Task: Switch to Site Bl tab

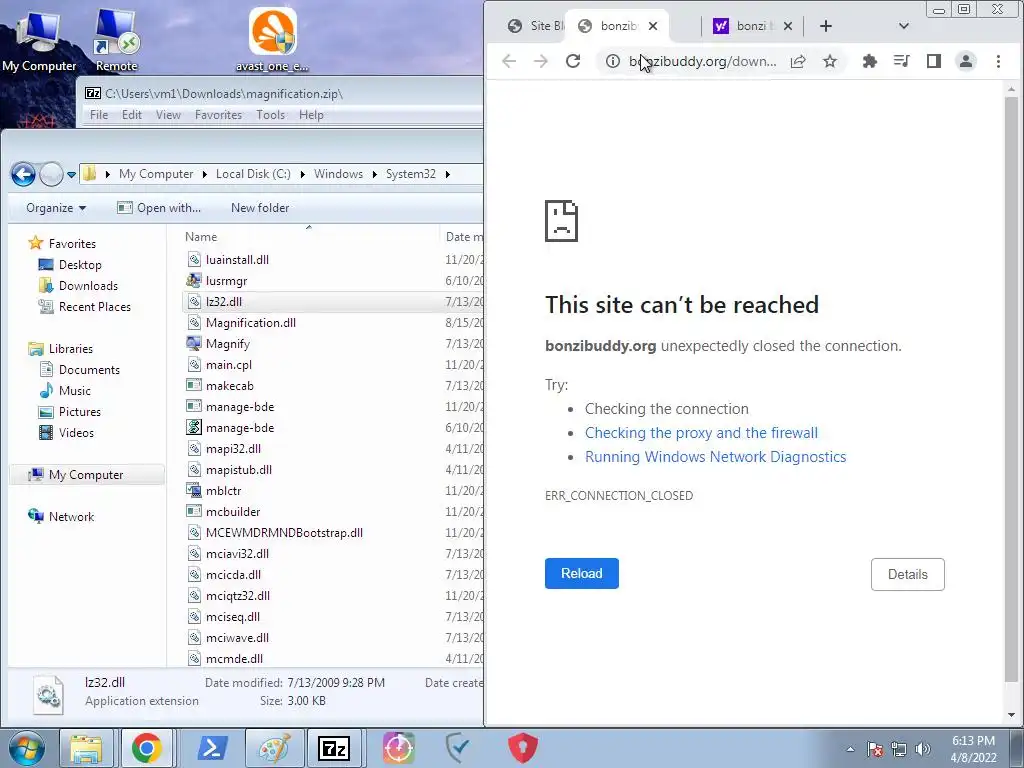Action: (535, 26)
